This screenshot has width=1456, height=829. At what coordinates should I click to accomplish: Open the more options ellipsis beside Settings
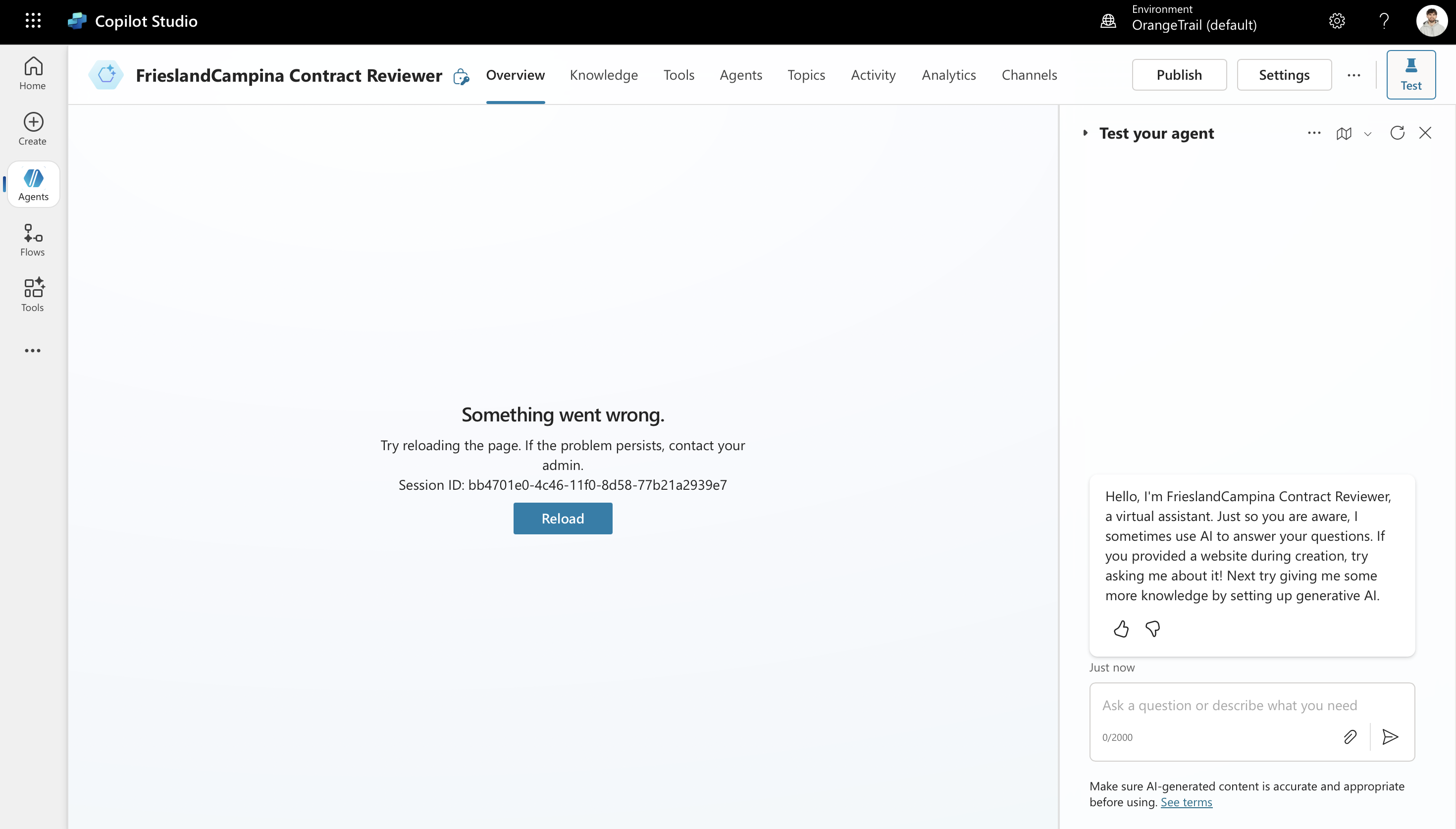coord(1354,75)
